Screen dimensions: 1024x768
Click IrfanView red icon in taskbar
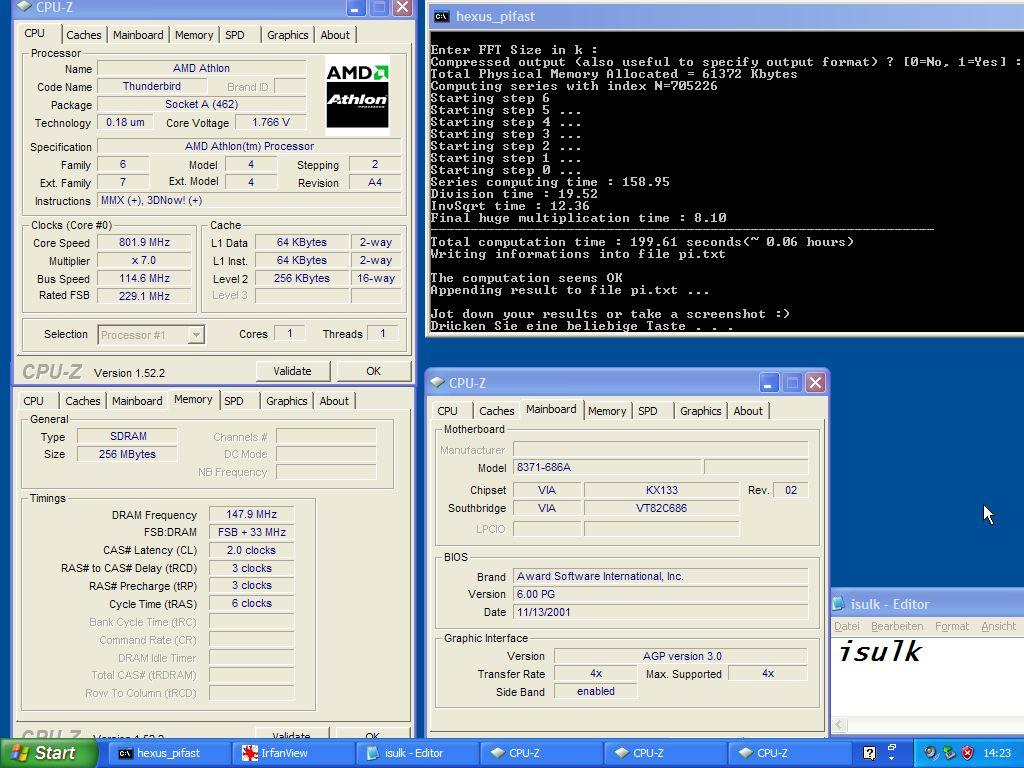tap(249, 753)
